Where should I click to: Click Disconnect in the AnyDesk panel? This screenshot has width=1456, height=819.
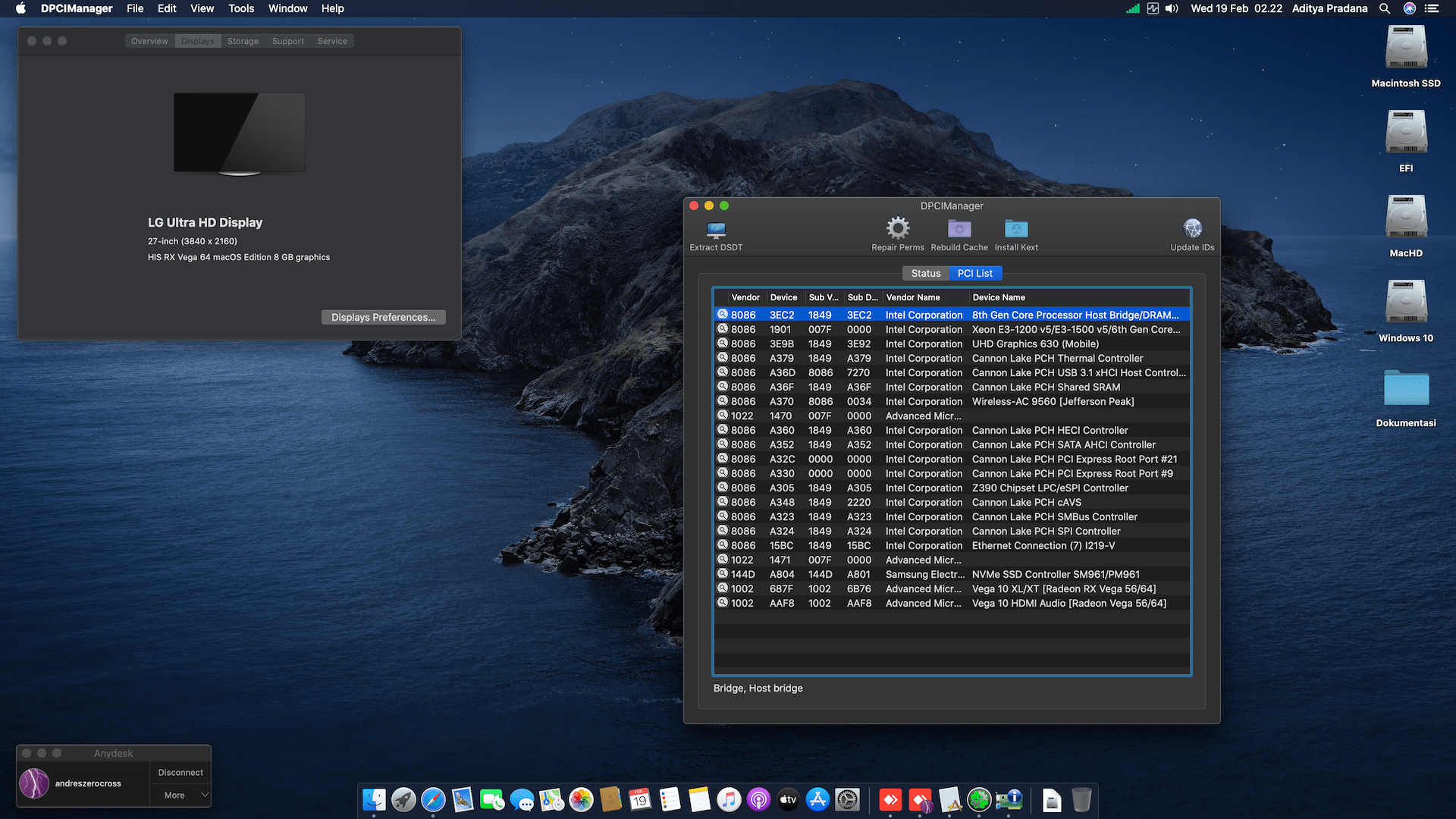tap(180, 772)
